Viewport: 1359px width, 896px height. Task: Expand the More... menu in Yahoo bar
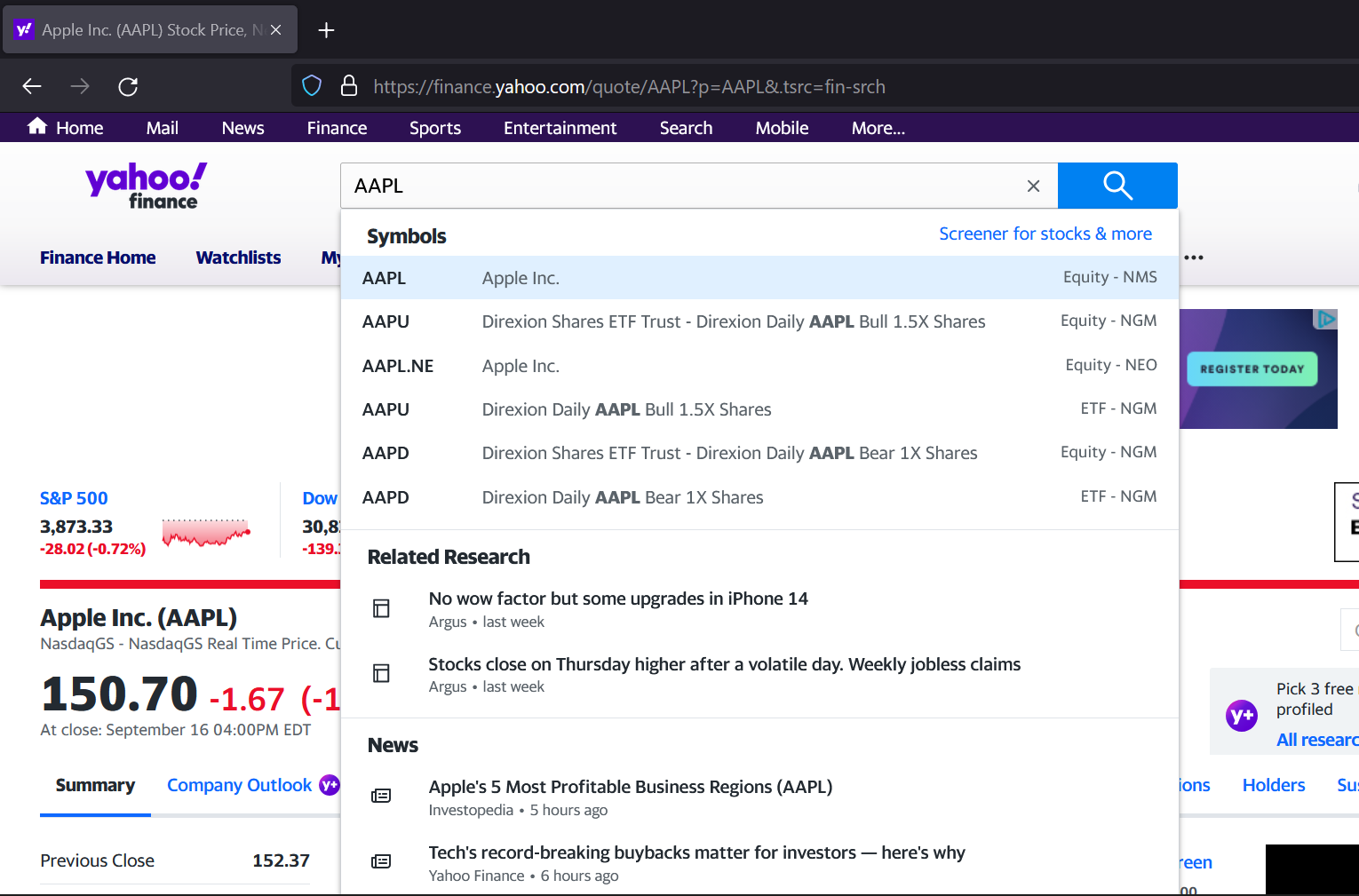coord(878,128)
